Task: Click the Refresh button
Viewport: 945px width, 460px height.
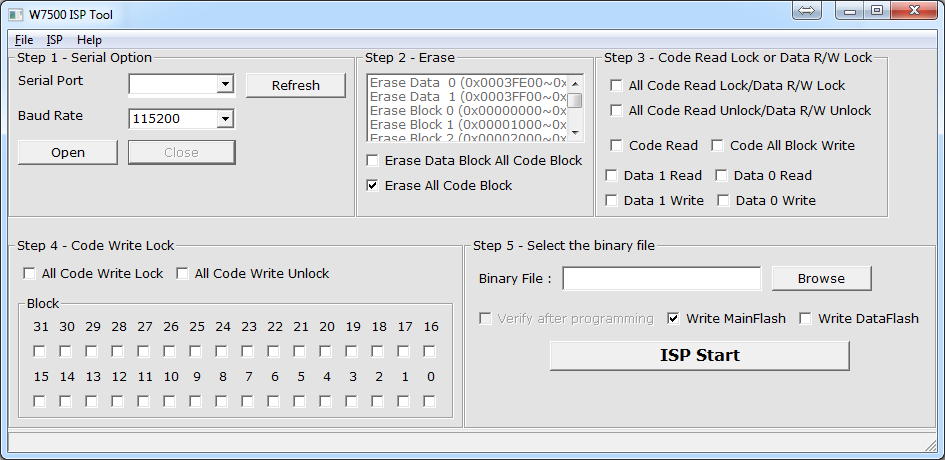Action: click(x=295, y=85)
